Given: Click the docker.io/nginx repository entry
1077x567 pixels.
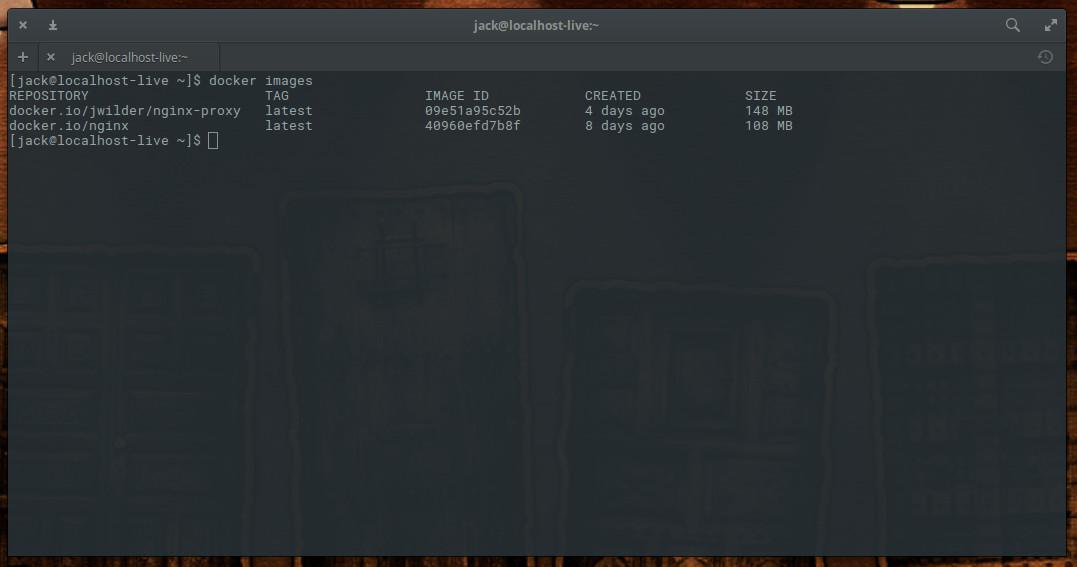Looking at the screenshot, I should pos(69,126).
